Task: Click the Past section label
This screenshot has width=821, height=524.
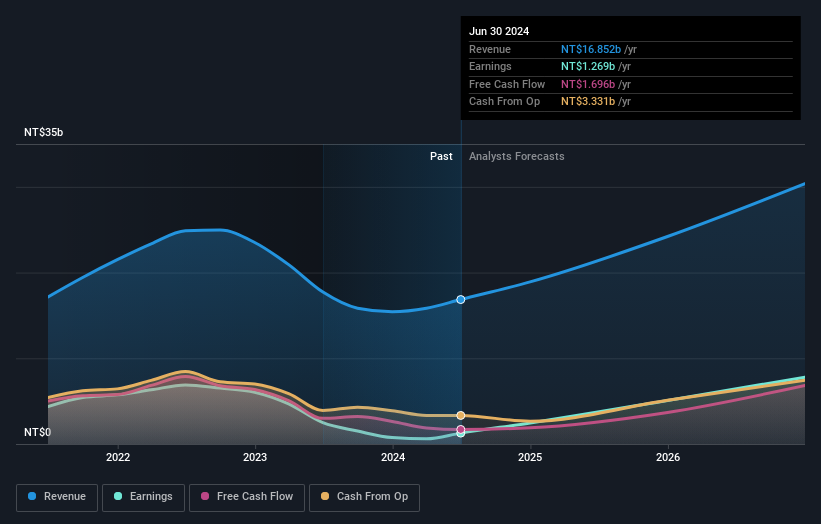Action: 441,157
